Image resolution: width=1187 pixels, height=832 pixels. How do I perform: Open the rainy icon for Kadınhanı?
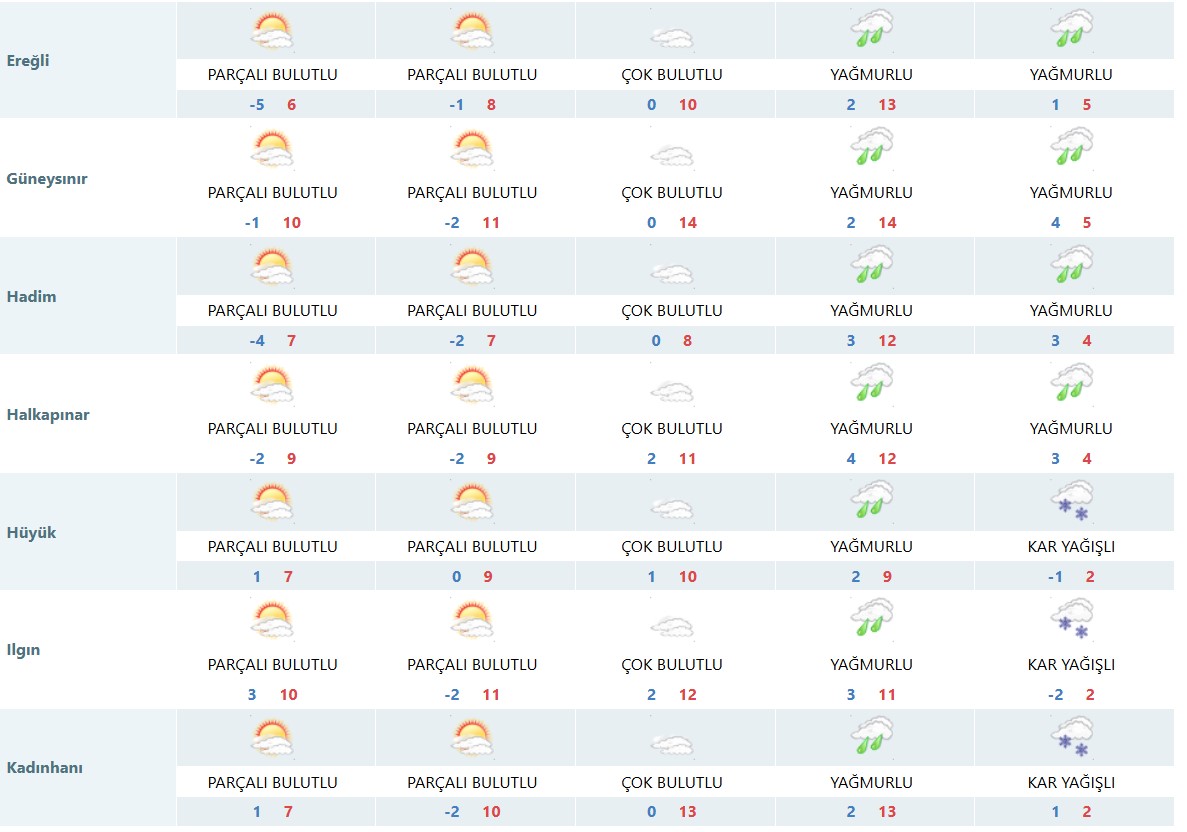tap(871, 737)
